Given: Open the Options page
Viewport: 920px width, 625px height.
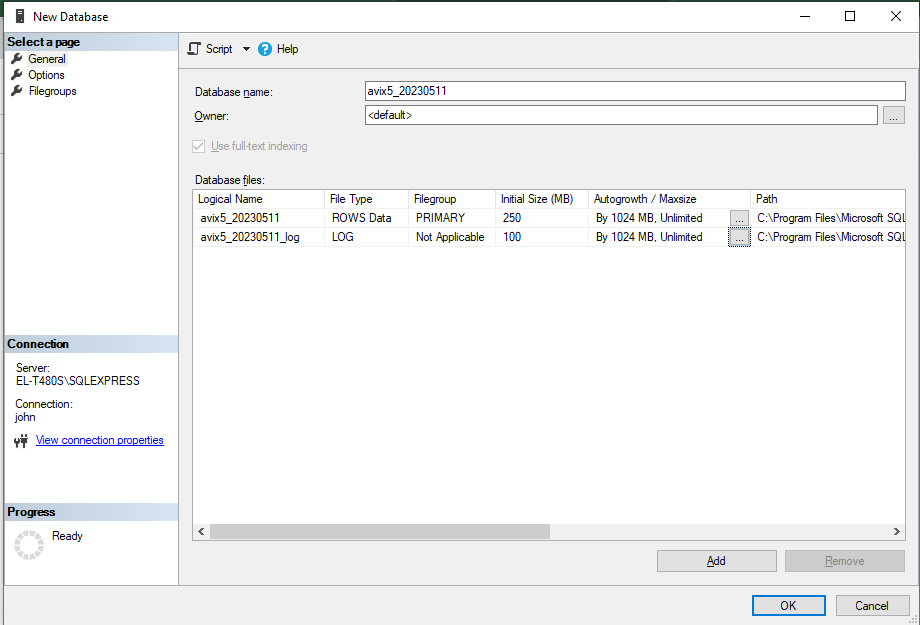Looking at the screenshot, I should [46, 75].
